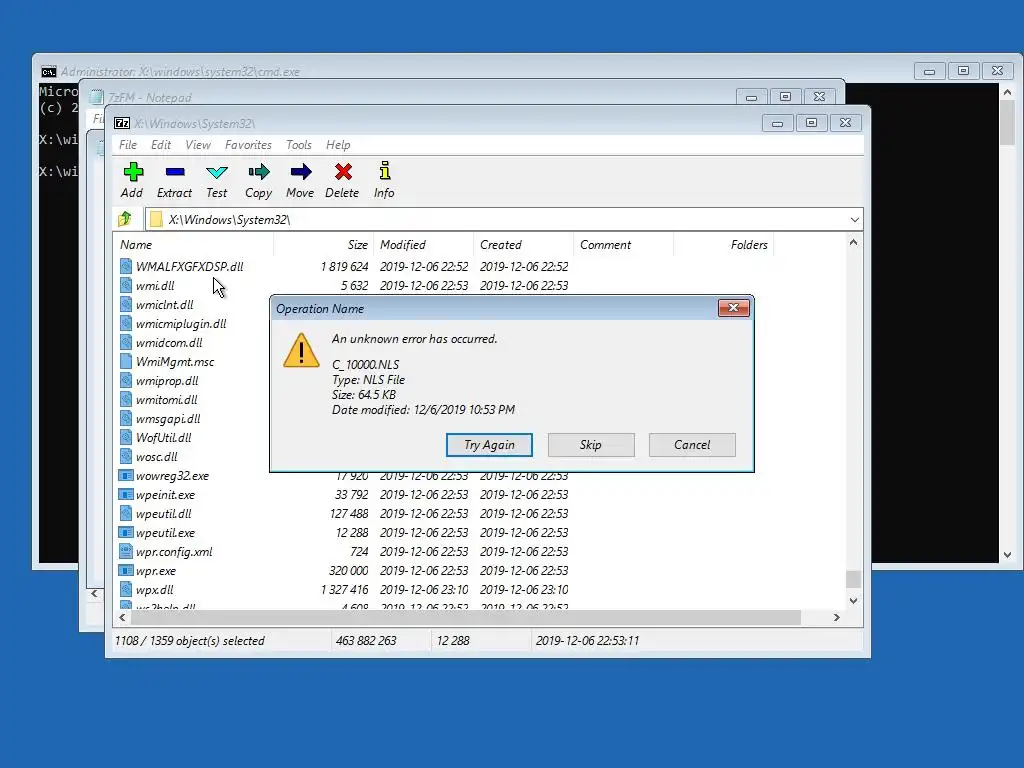
Task: Click cmd window scroll up arrow
Action: (x=1008, y=93)
